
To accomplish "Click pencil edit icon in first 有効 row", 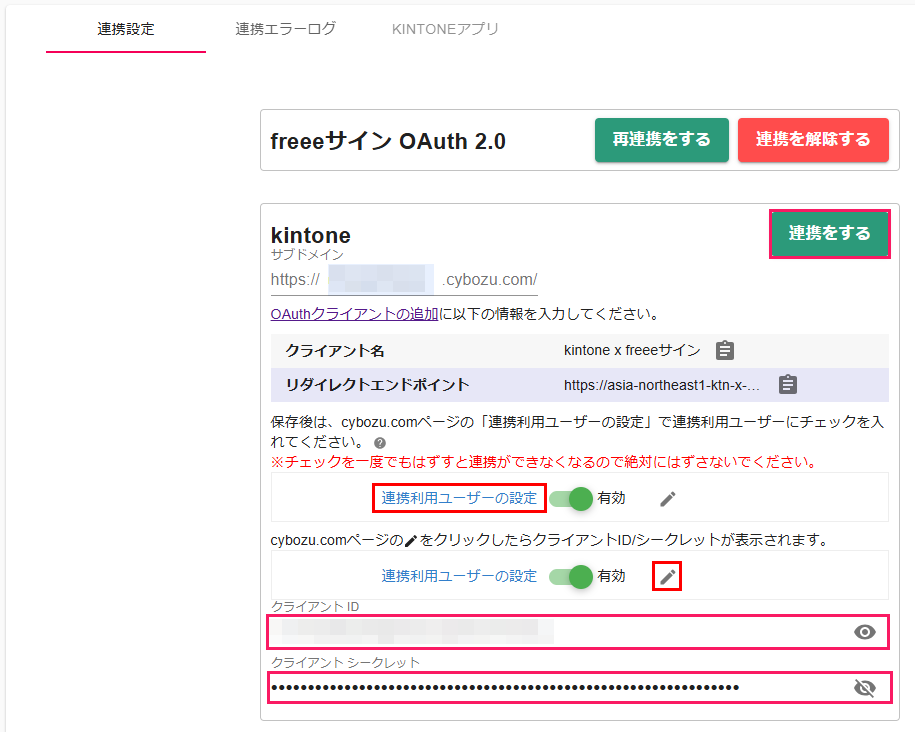I will pos(668,499).
